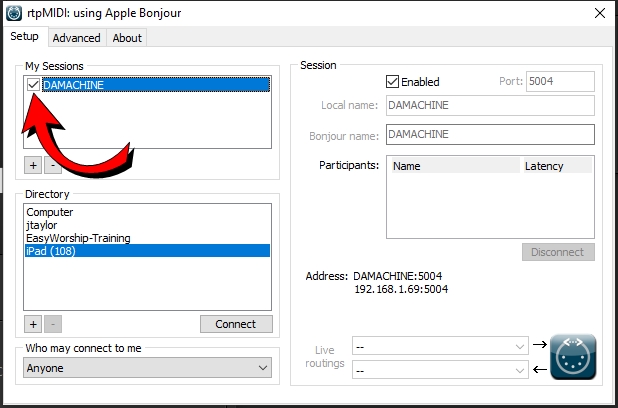This screenshot has height=408, width=618.
Task: Open the 'Who may connect to me' dropdown
Action: (147, 368)
